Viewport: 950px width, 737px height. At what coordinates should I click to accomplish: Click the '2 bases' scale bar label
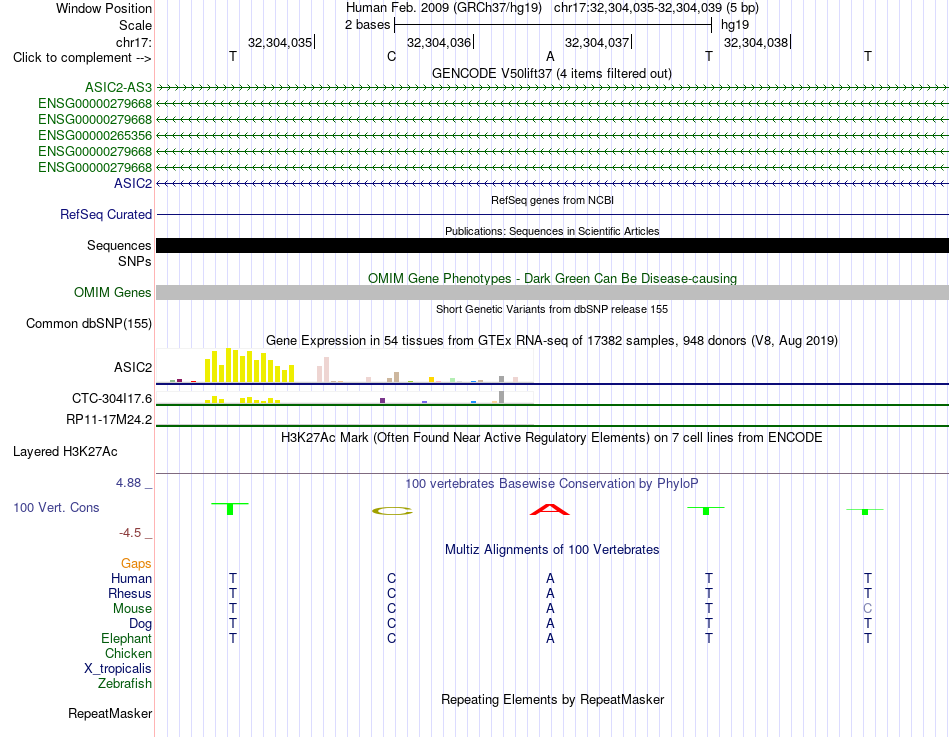[x=368, y=25]
